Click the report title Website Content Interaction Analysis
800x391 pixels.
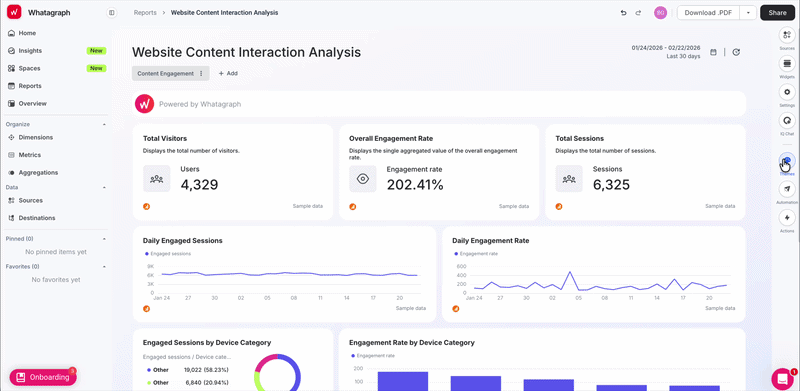[x=246, y=52]
